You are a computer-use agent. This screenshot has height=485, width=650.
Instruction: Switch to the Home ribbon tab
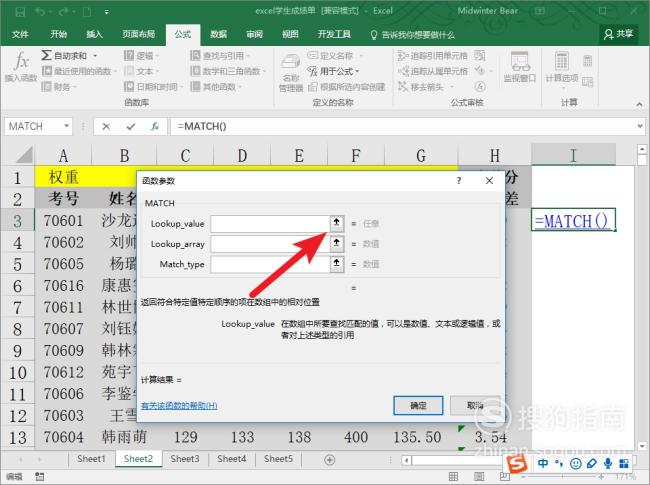point(58,34)
